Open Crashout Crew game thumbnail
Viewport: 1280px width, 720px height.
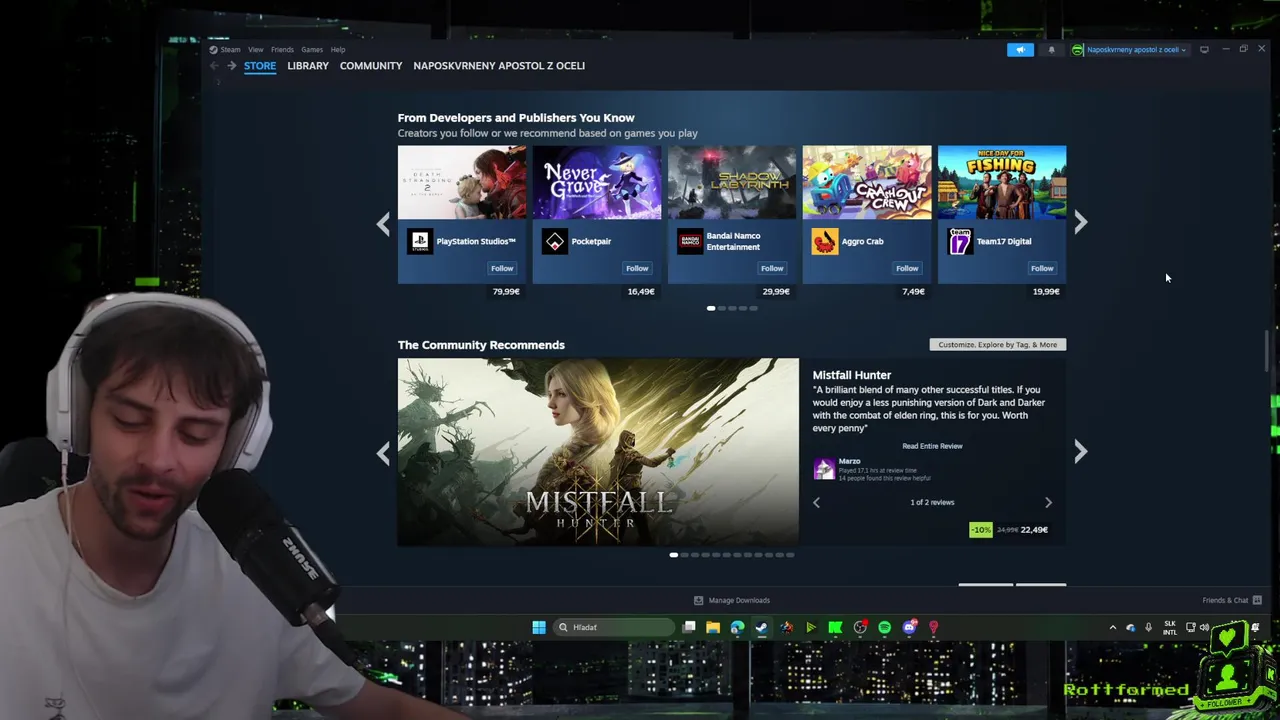[867, 183]
